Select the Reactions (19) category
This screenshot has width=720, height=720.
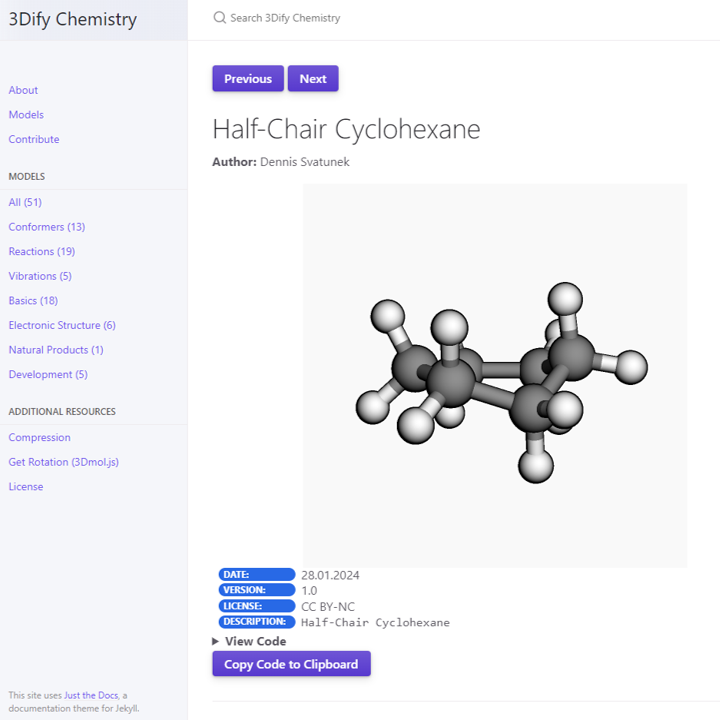tap(42, 252)
